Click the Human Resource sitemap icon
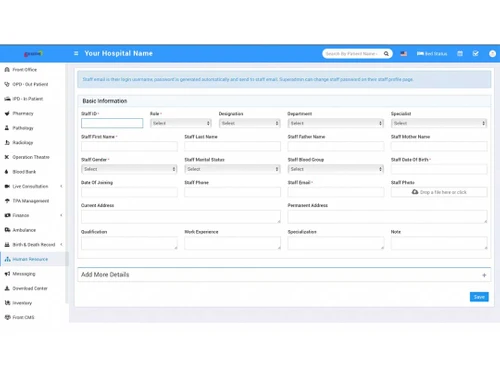500x375 pixels. point(7,259)
